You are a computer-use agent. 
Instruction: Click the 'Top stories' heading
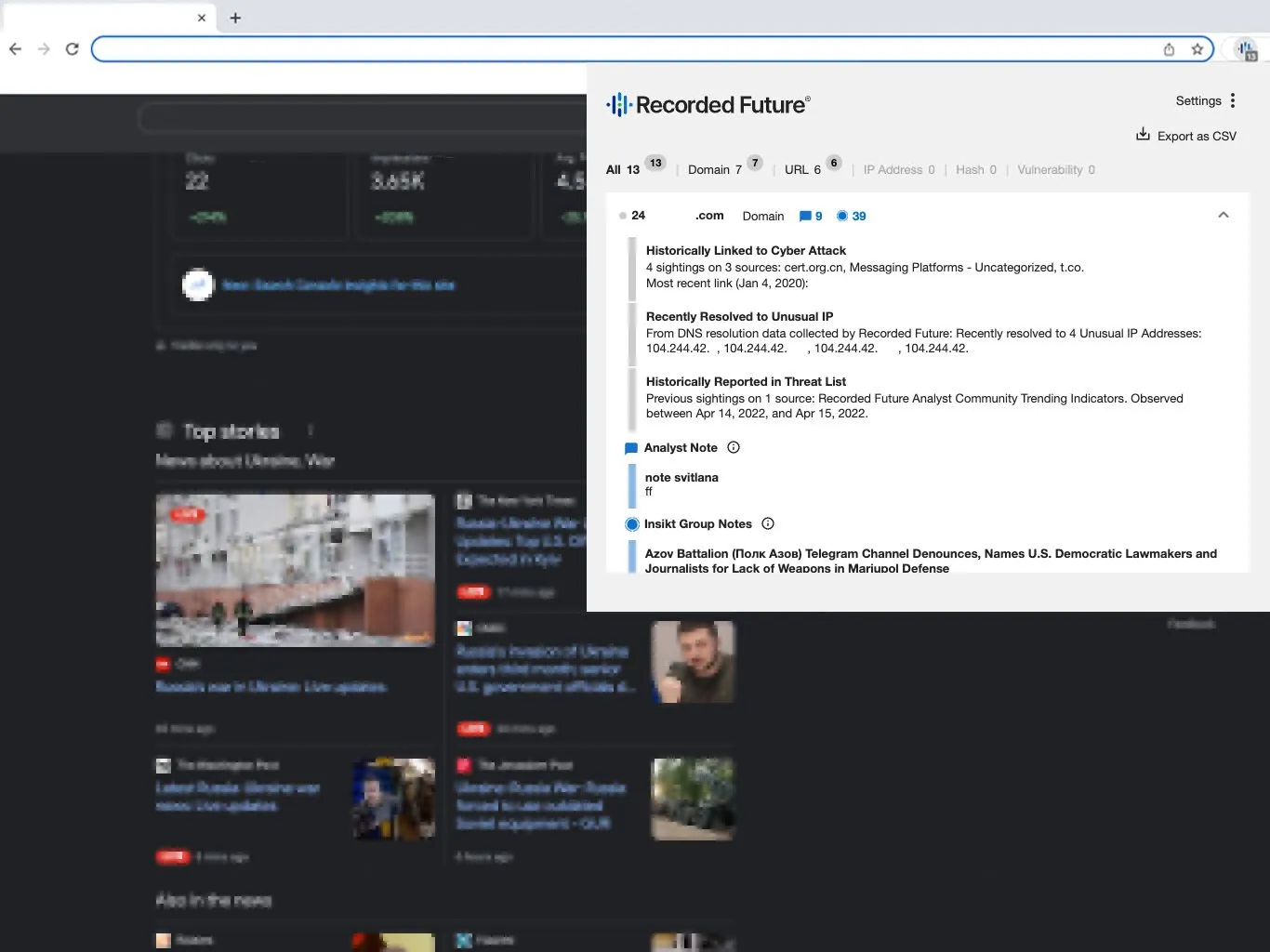click(231, 431)
